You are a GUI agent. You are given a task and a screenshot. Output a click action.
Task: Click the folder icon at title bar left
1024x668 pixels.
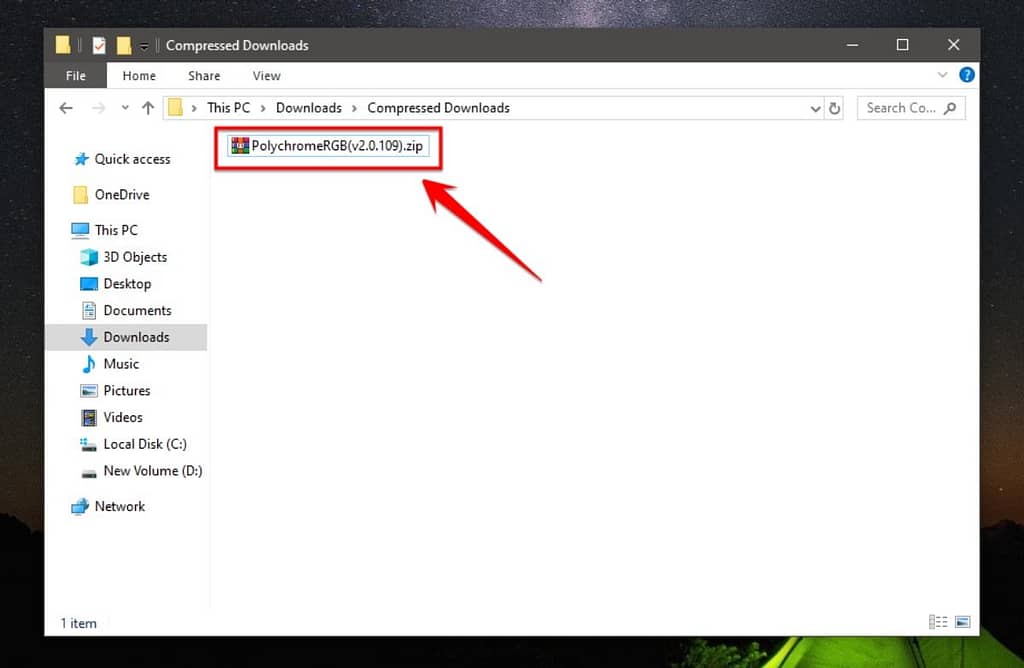(63, 45)
